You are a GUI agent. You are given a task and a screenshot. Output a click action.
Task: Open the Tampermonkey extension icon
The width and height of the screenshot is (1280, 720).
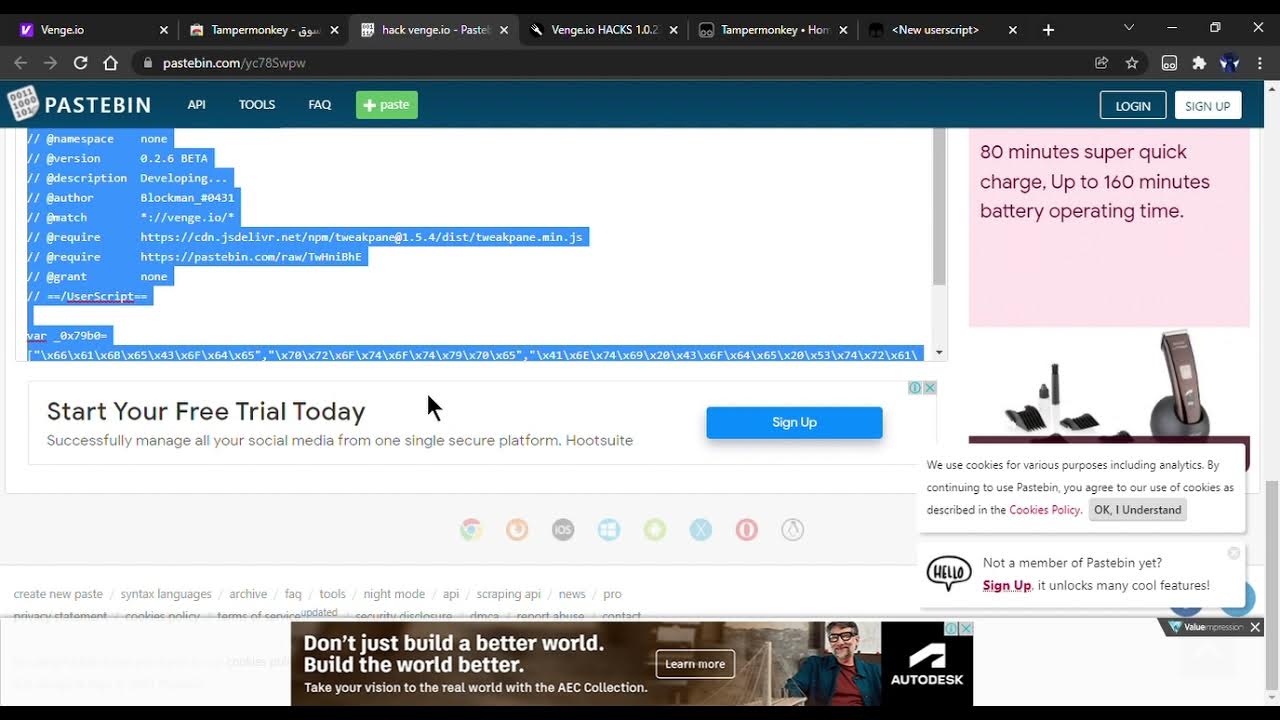[x=1169, y=63]
